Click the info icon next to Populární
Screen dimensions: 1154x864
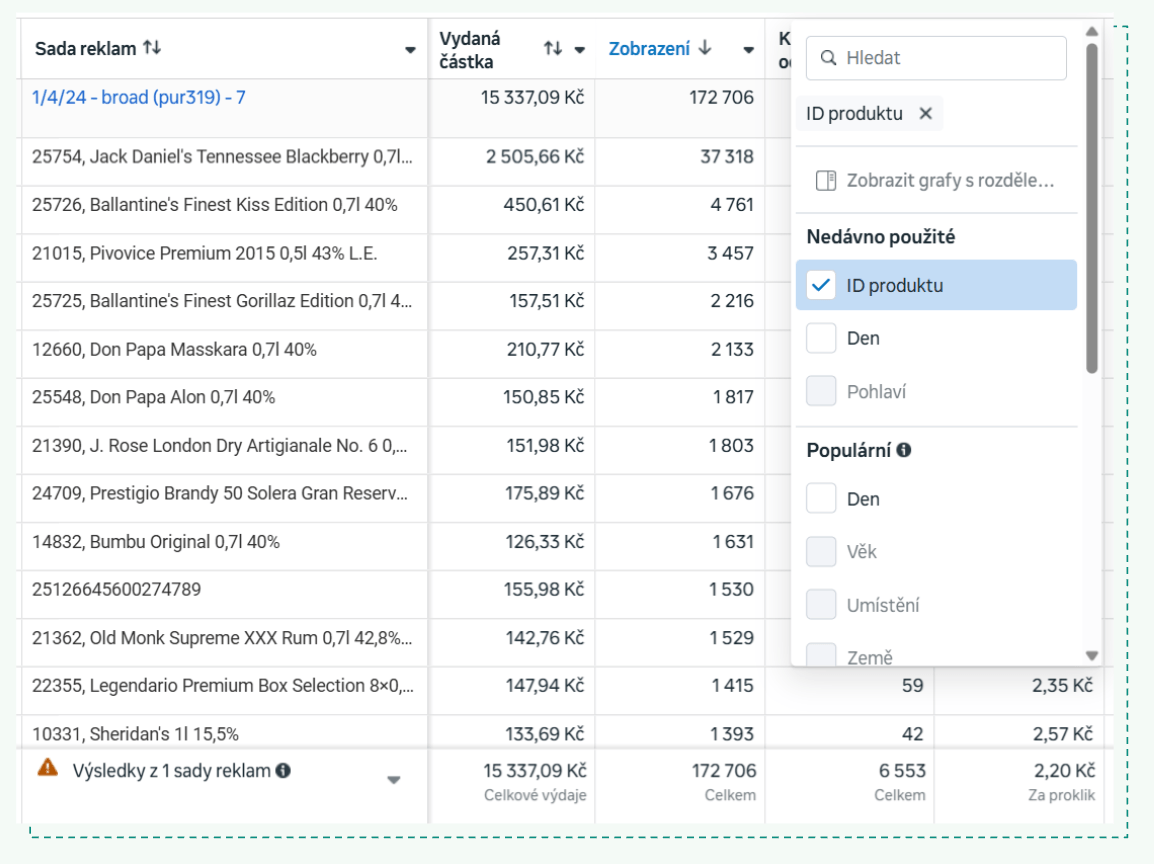click(904, 451)
